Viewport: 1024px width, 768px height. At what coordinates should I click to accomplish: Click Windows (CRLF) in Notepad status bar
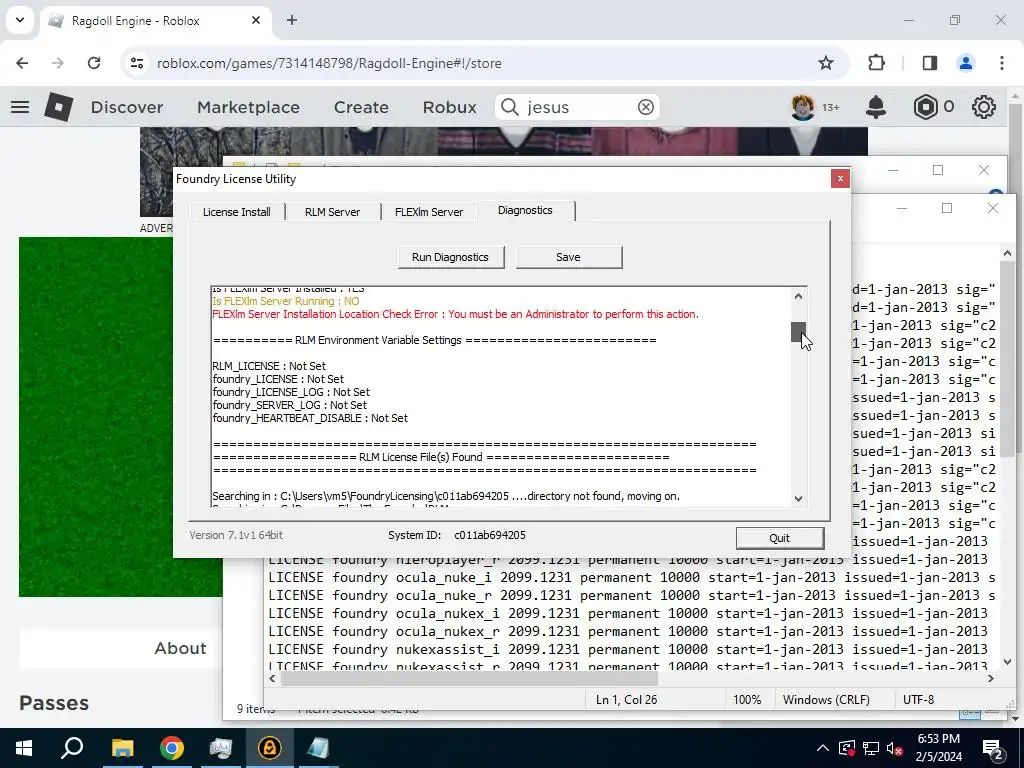coord(826,699)
